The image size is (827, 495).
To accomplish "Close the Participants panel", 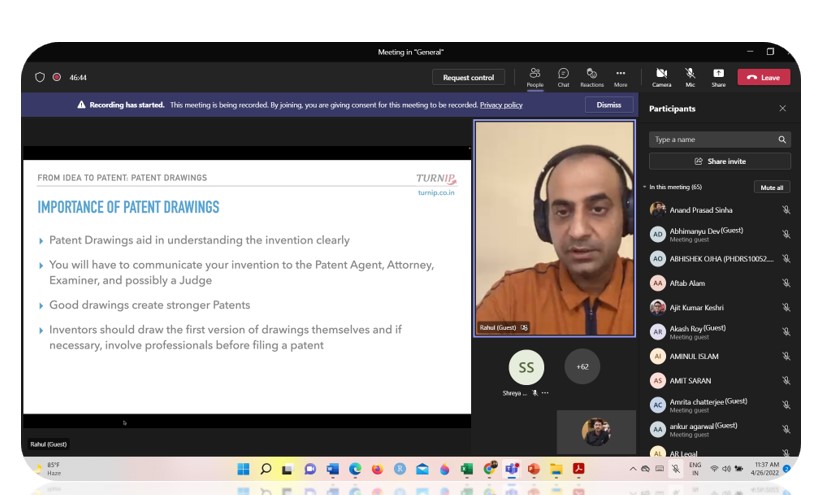I will click(x=782, y=108).
